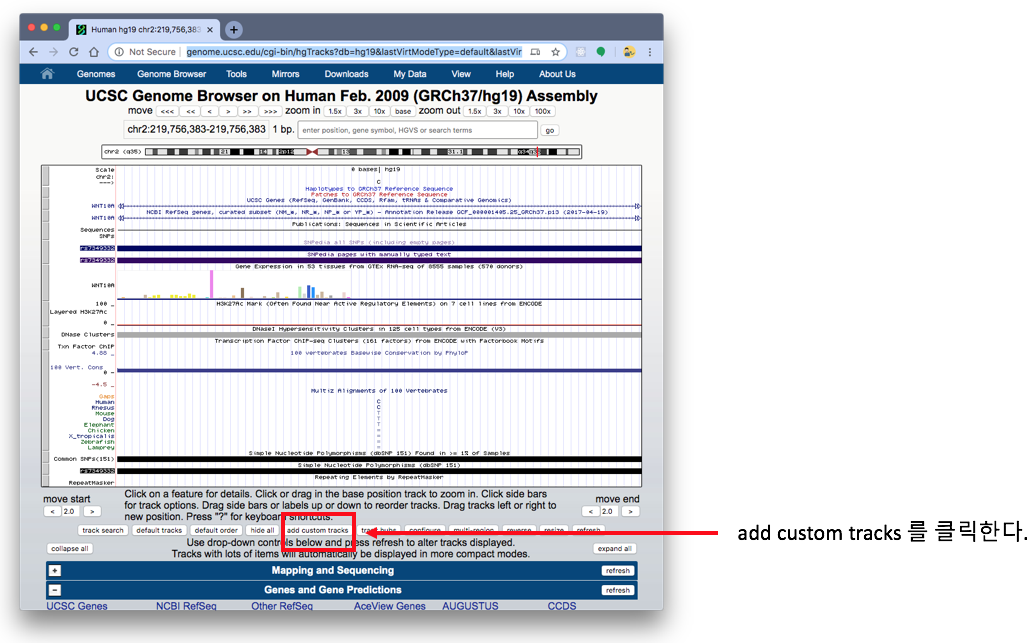Click the Human hg19 tab favicon
1036x643 pixels.
click(81, 30)
